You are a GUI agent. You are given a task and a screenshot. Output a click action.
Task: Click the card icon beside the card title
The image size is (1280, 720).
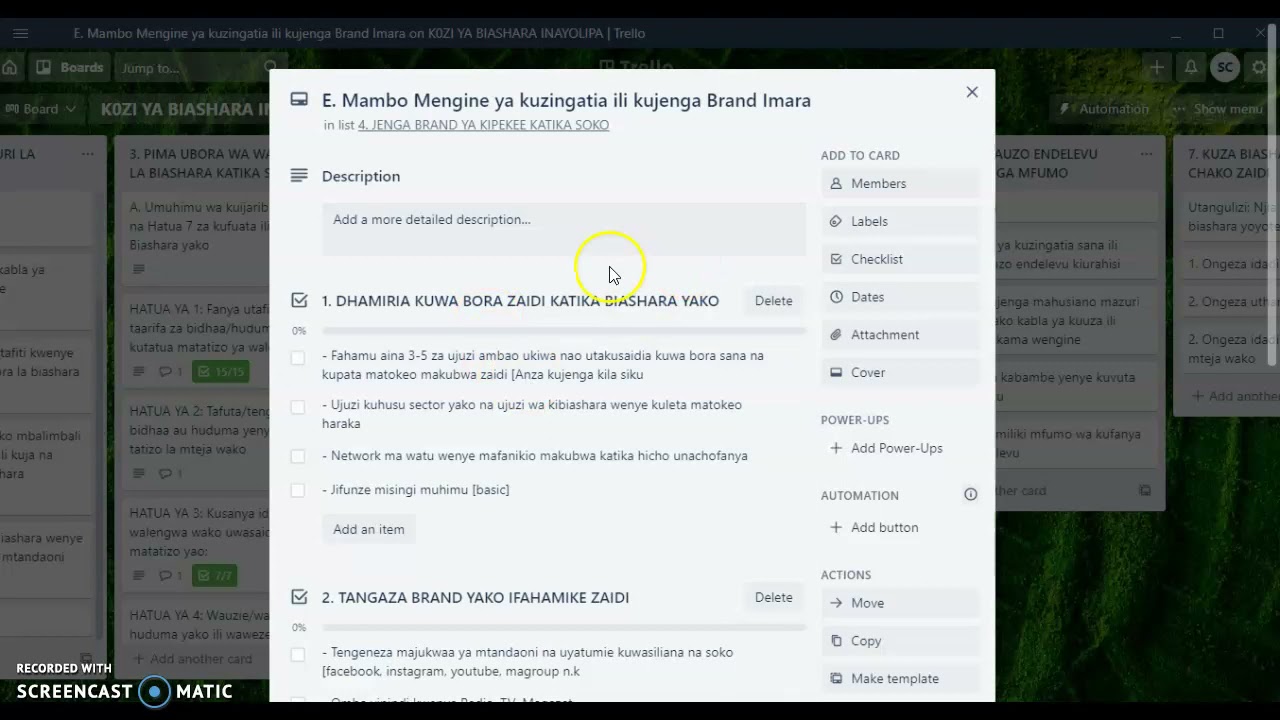[x=299, y=100]
